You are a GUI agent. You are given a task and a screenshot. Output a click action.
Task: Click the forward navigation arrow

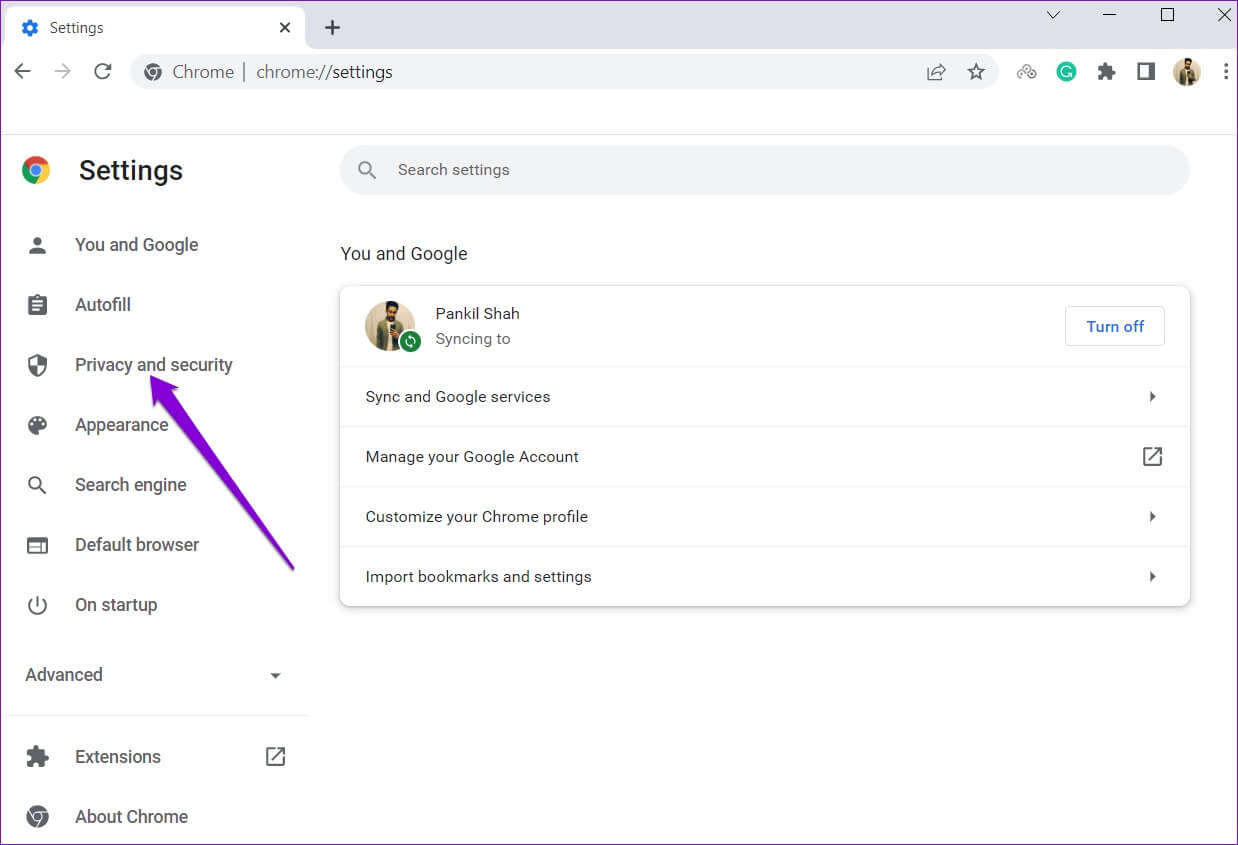point(63,72)
